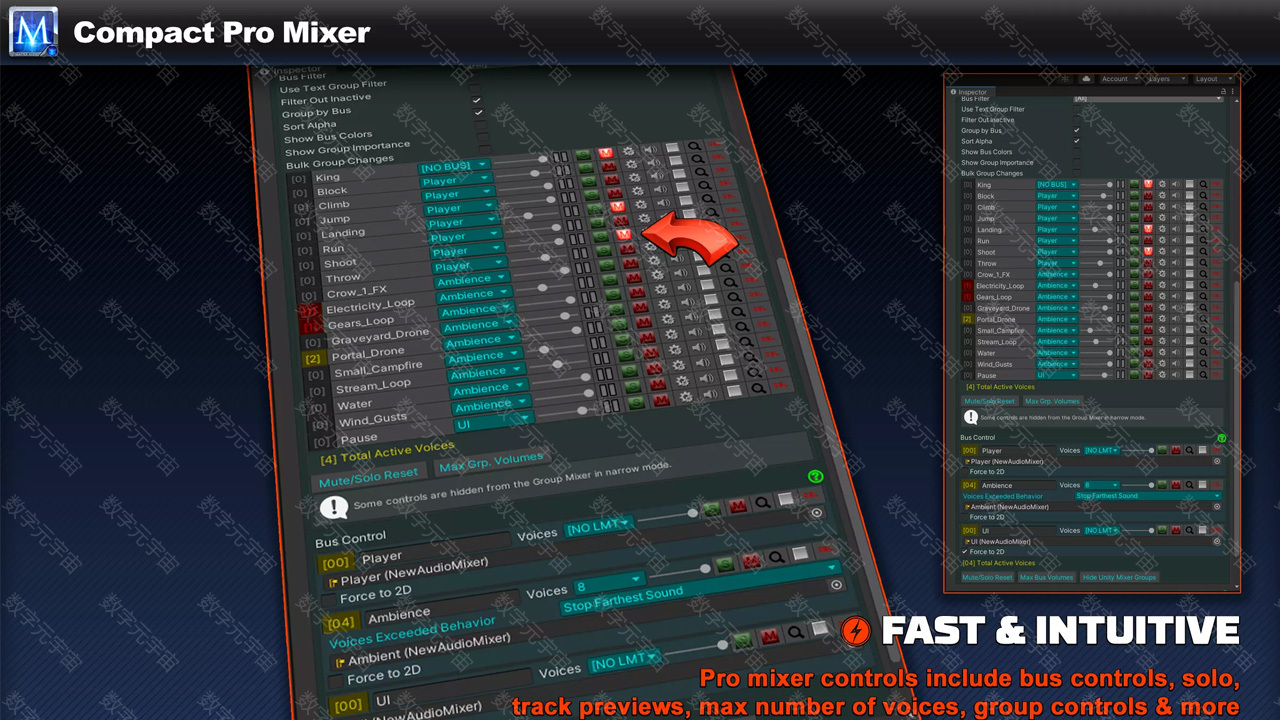Click Mute/Solo Reset above the small-inspector hidden-controls notice

click(x=991, y=401)
